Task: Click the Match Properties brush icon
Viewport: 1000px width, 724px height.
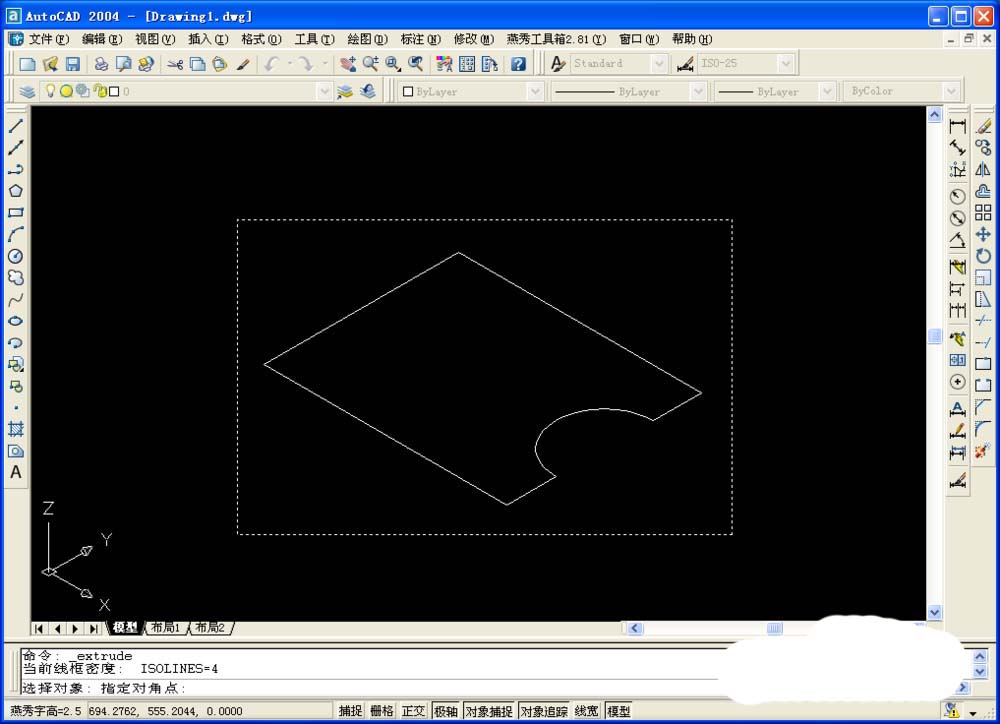Action: coord(242,64)
